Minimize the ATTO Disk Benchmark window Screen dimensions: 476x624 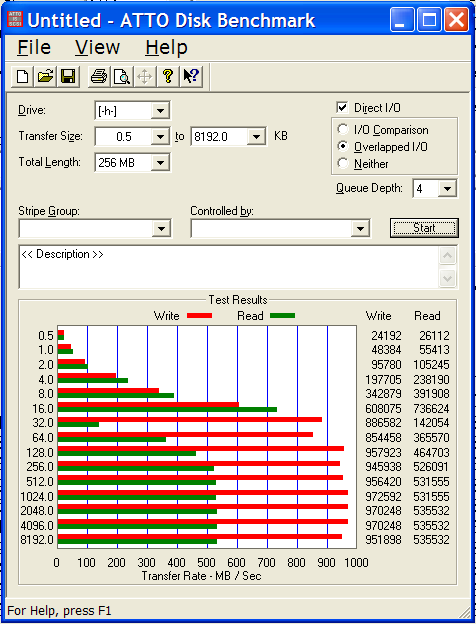coord(402,20)
